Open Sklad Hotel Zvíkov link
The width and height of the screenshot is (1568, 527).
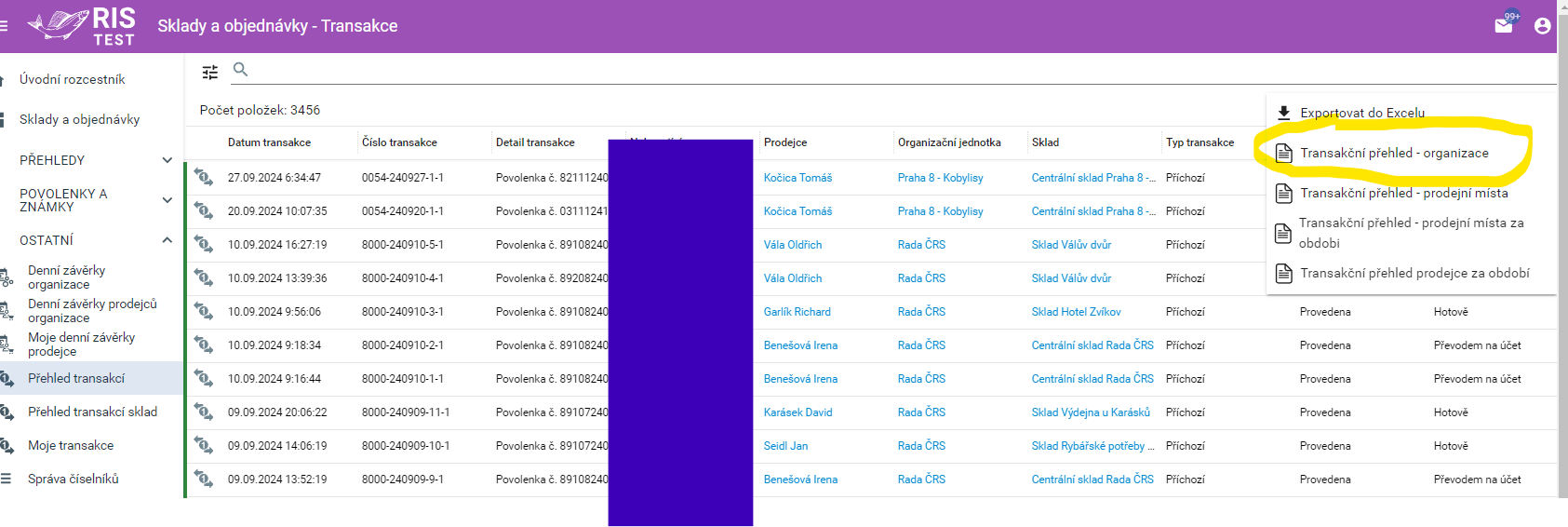coord(1076,312)
